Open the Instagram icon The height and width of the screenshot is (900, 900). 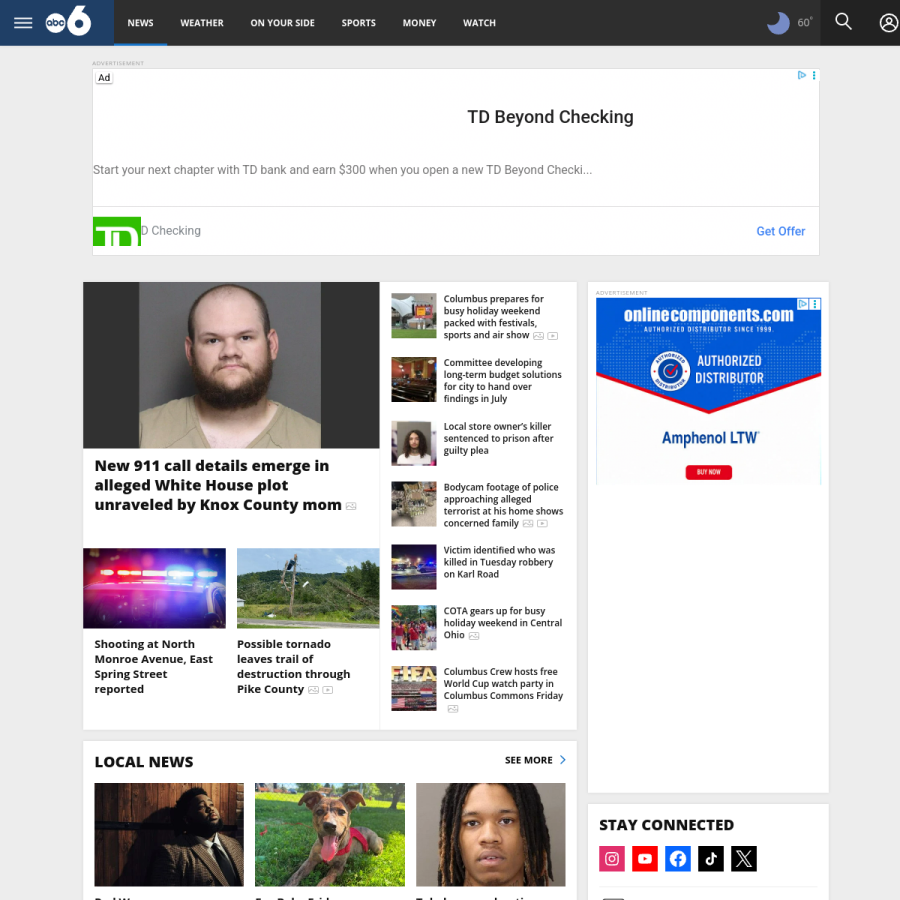(x=612, y=859)
